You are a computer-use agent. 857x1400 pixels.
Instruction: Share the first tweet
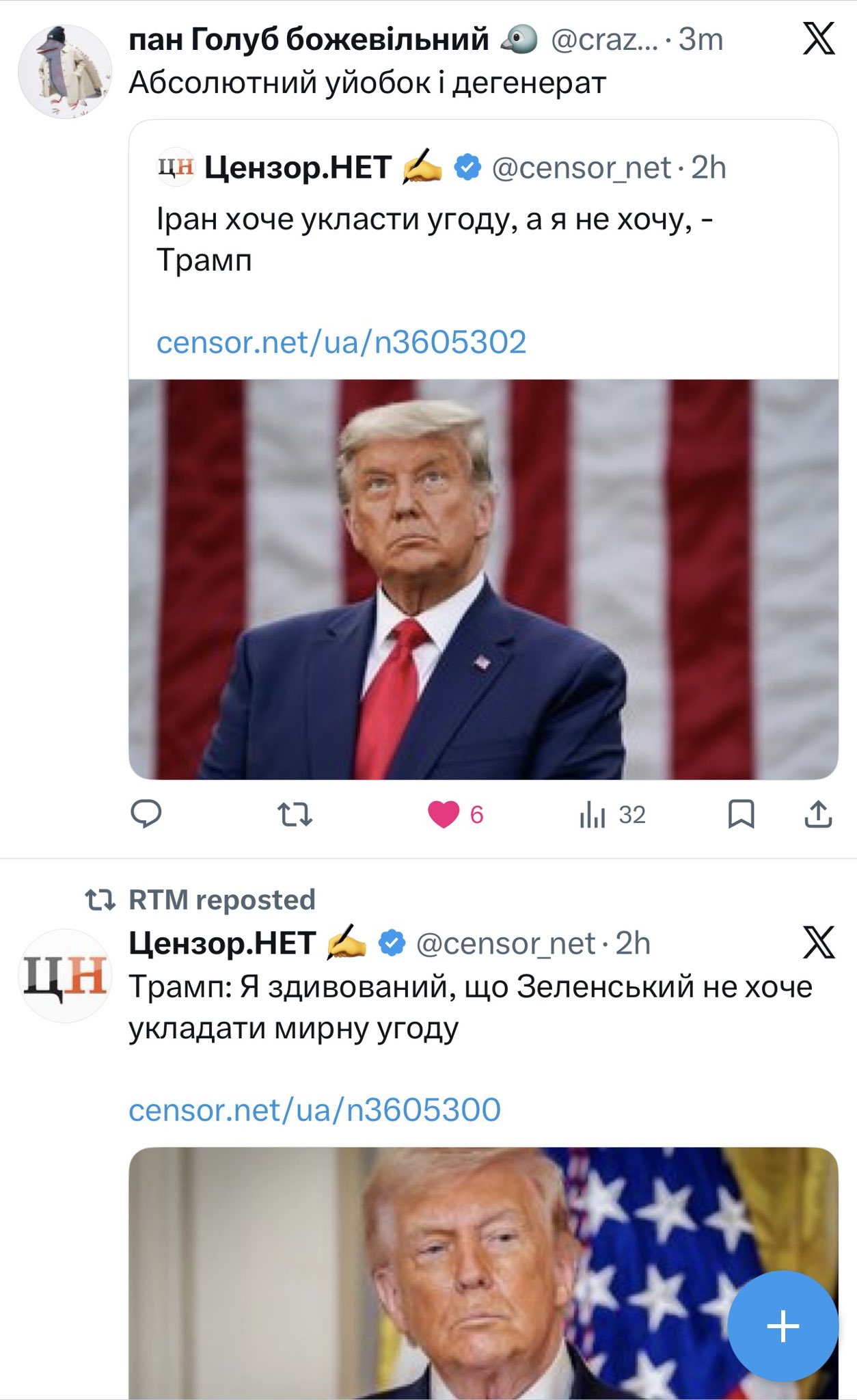(x=818, y=814)
